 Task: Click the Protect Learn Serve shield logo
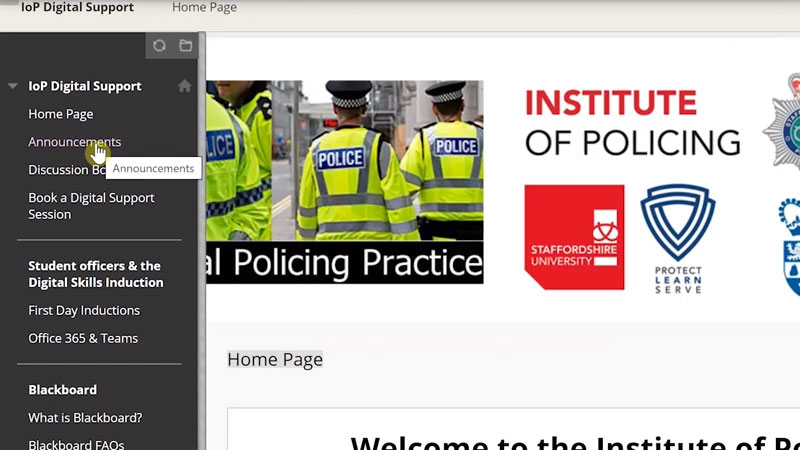coord(678,237)
